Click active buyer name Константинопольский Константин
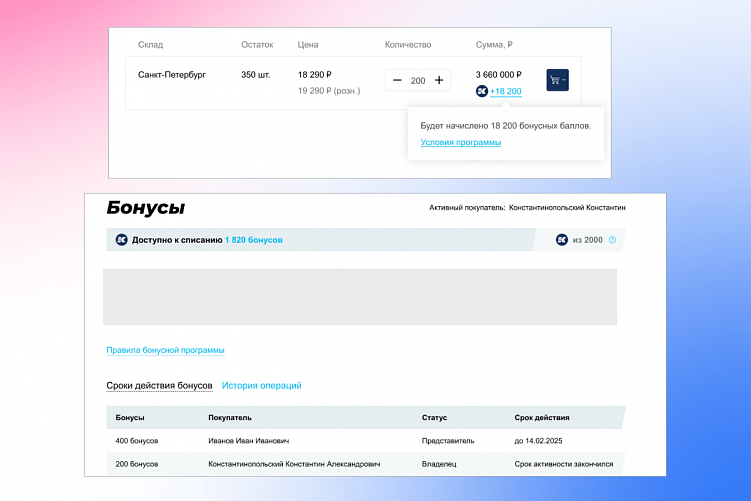 click(x=567, y=207)
